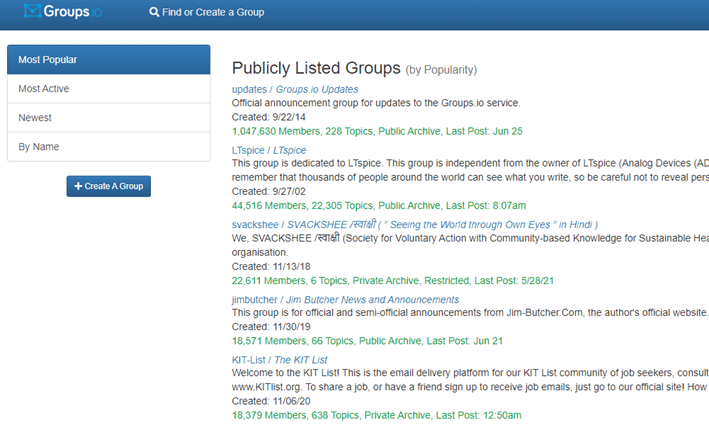Click the search magnifier icon

[x=154, y=12]
